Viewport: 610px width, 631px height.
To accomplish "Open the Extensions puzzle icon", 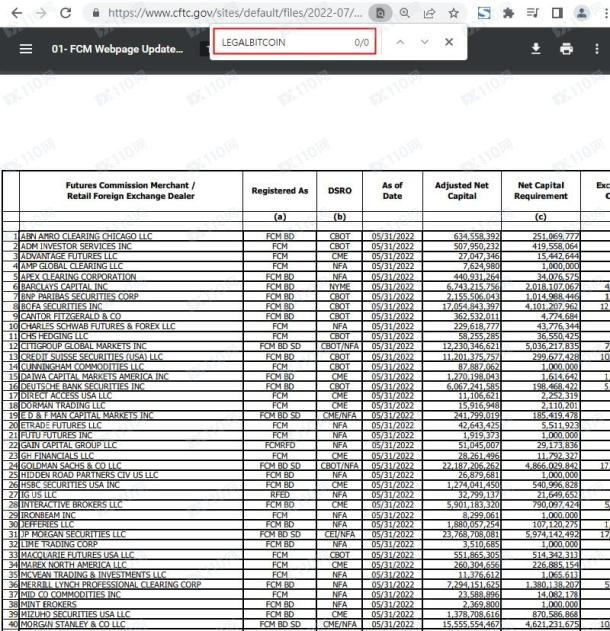I will [x=509, y=14].
